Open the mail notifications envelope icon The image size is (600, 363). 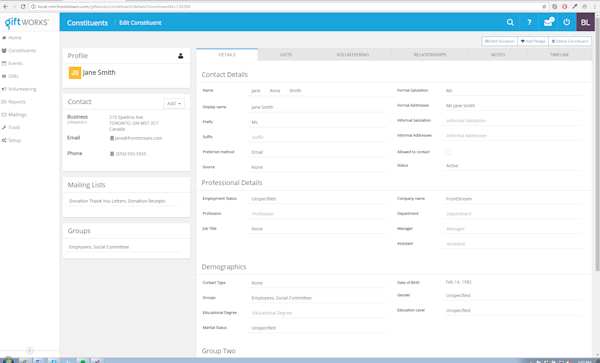coord(548,22)
